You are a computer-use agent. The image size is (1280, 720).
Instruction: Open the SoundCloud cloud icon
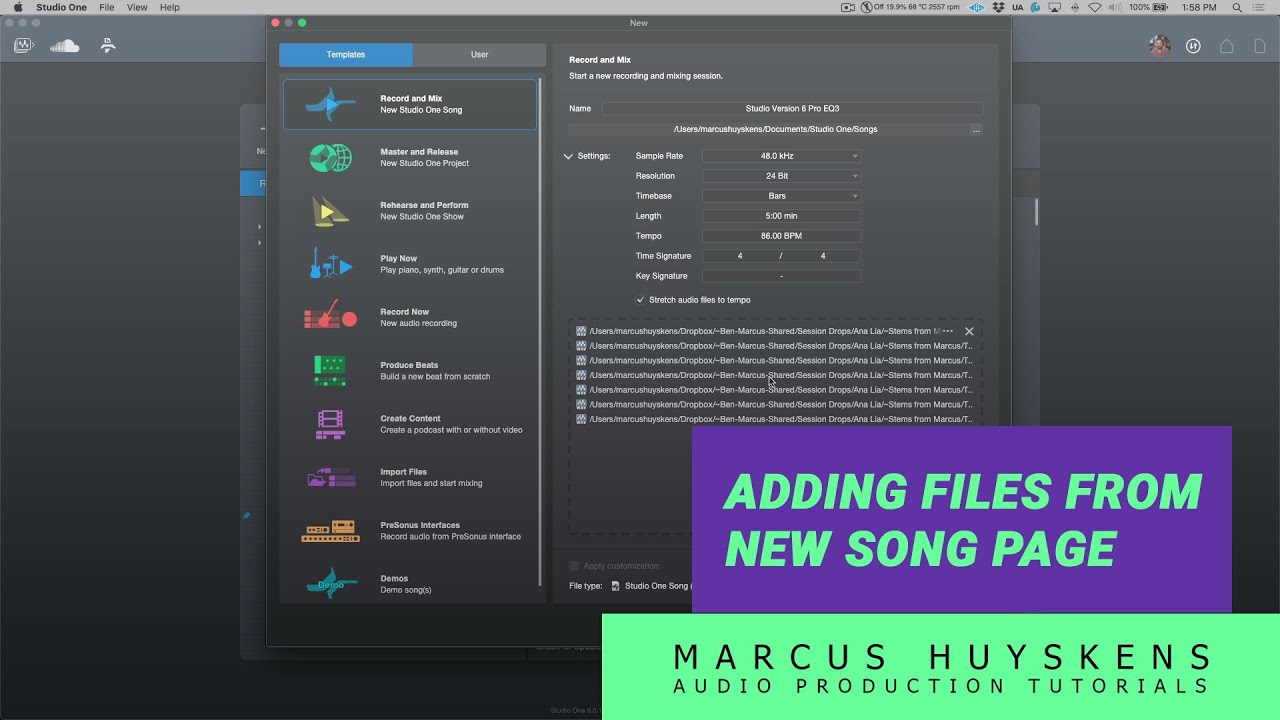64,46
